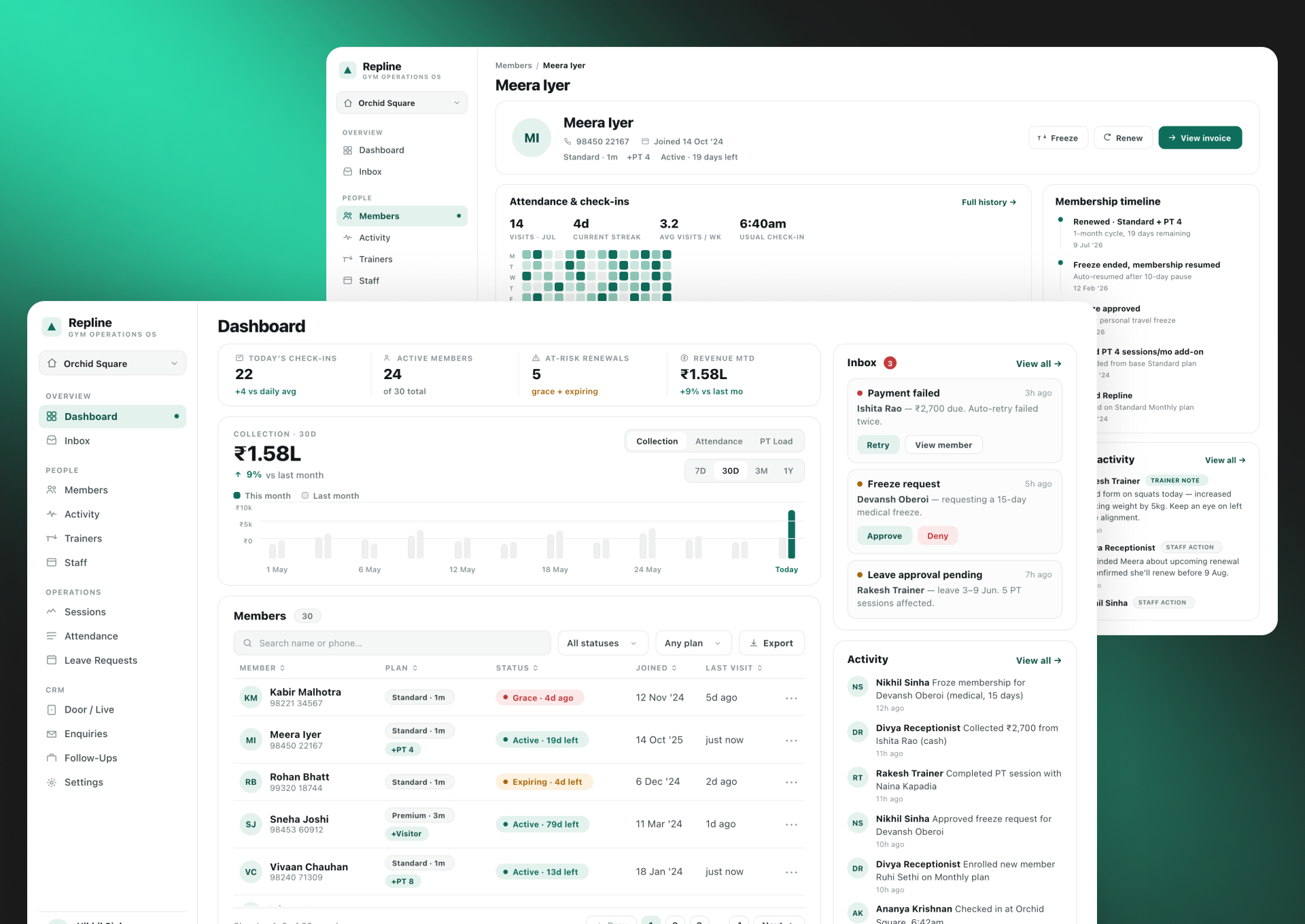Expand the Orchid Square dropdown in Meera Iyer window

(x=402, y=103)
